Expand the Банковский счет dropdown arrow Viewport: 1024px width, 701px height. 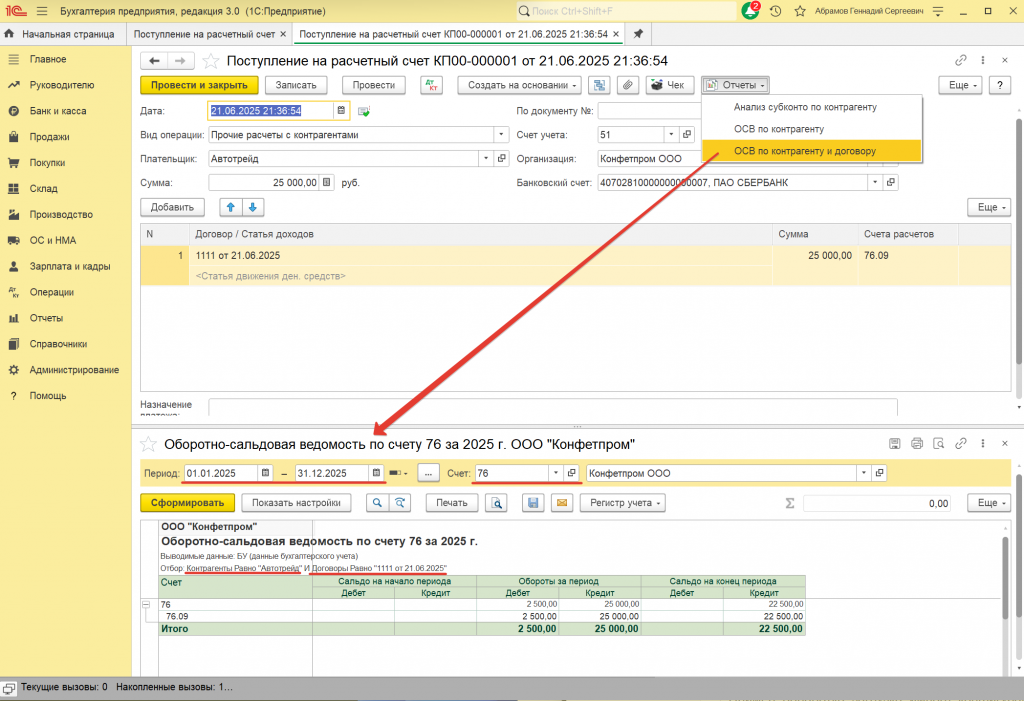(x=875, y=183)
